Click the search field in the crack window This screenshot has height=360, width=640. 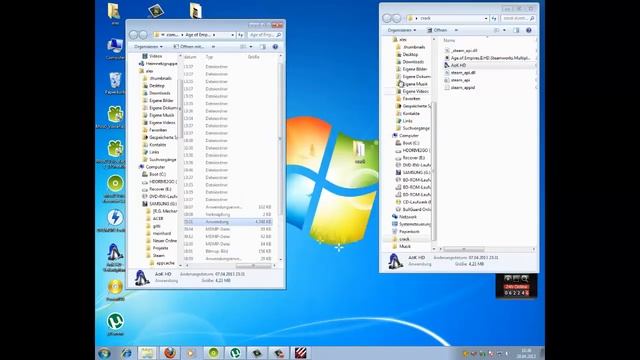point(518,18)
